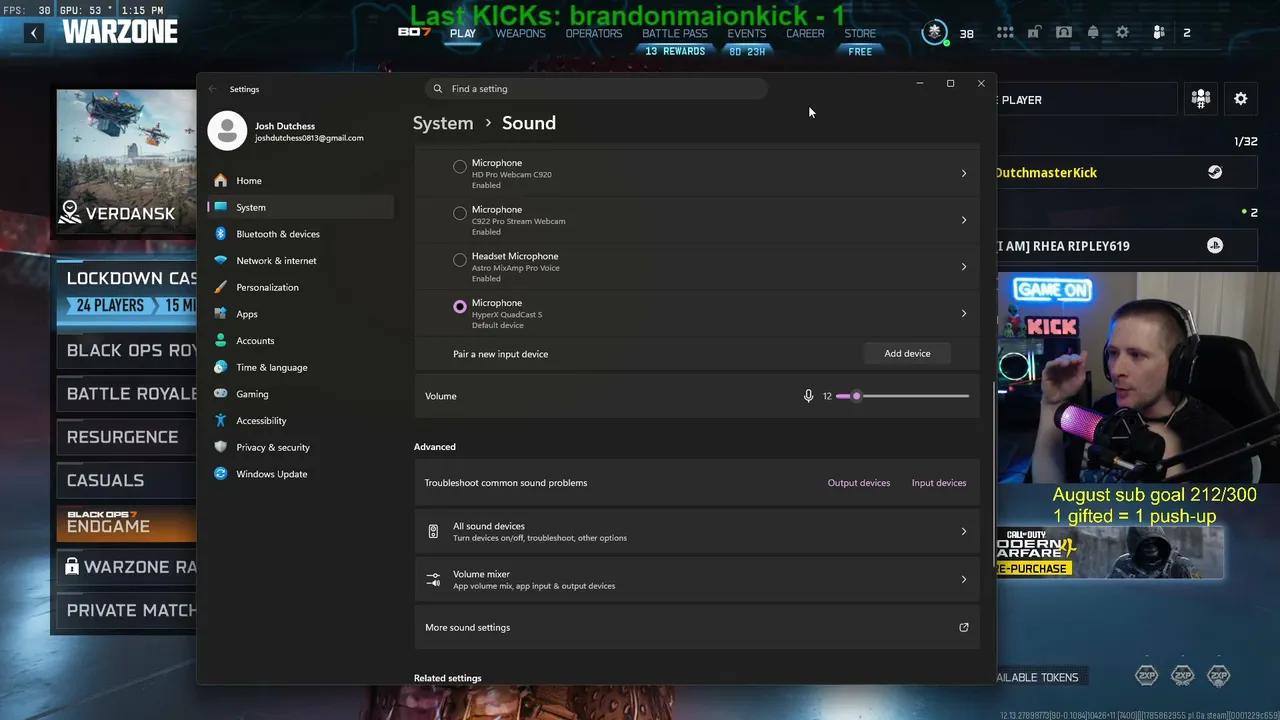
Task: Click the Add device button
Action: (907, 354)
